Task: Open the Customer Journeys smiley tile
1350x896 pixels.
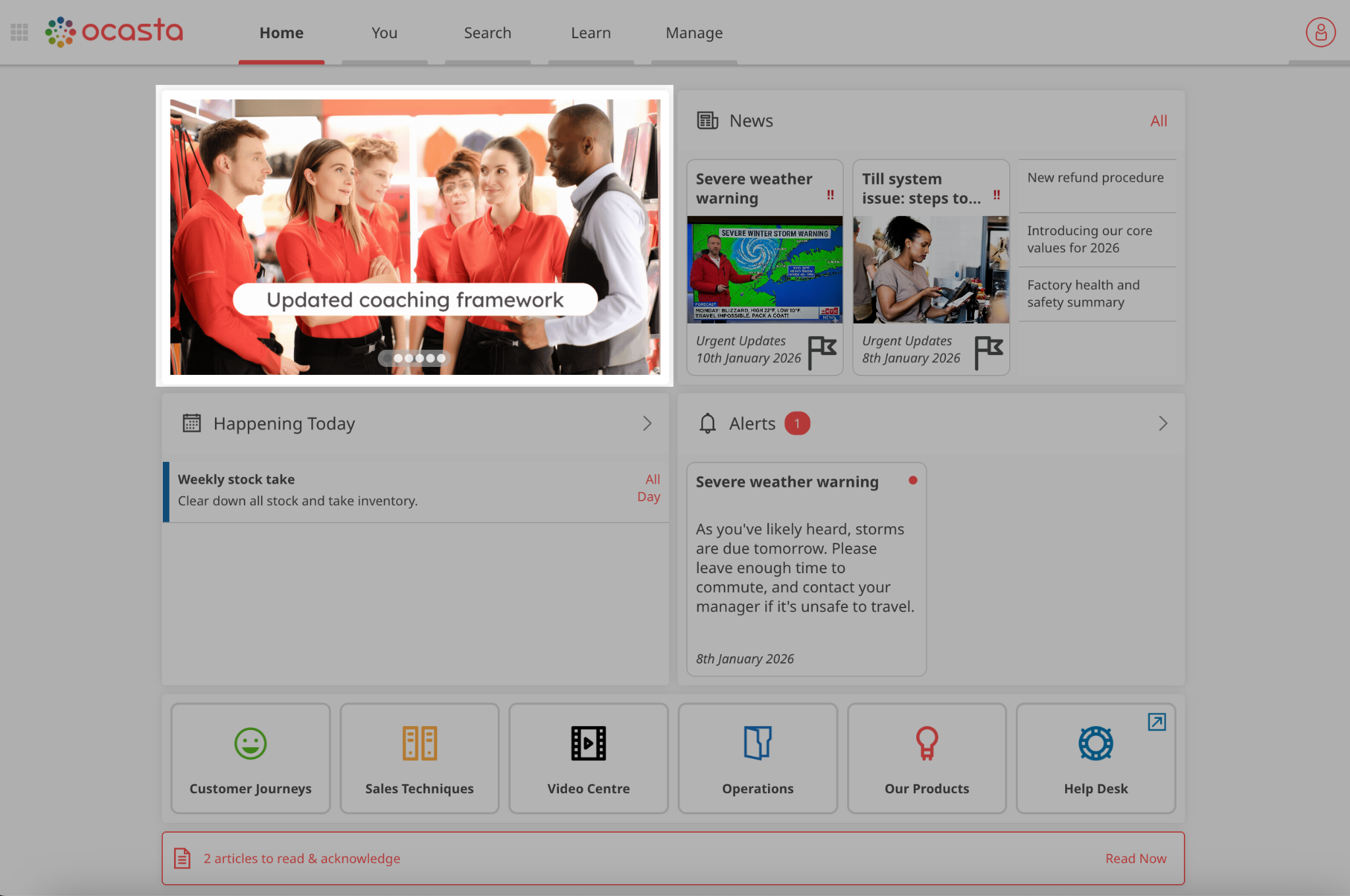Action: [x=250, y=758]
